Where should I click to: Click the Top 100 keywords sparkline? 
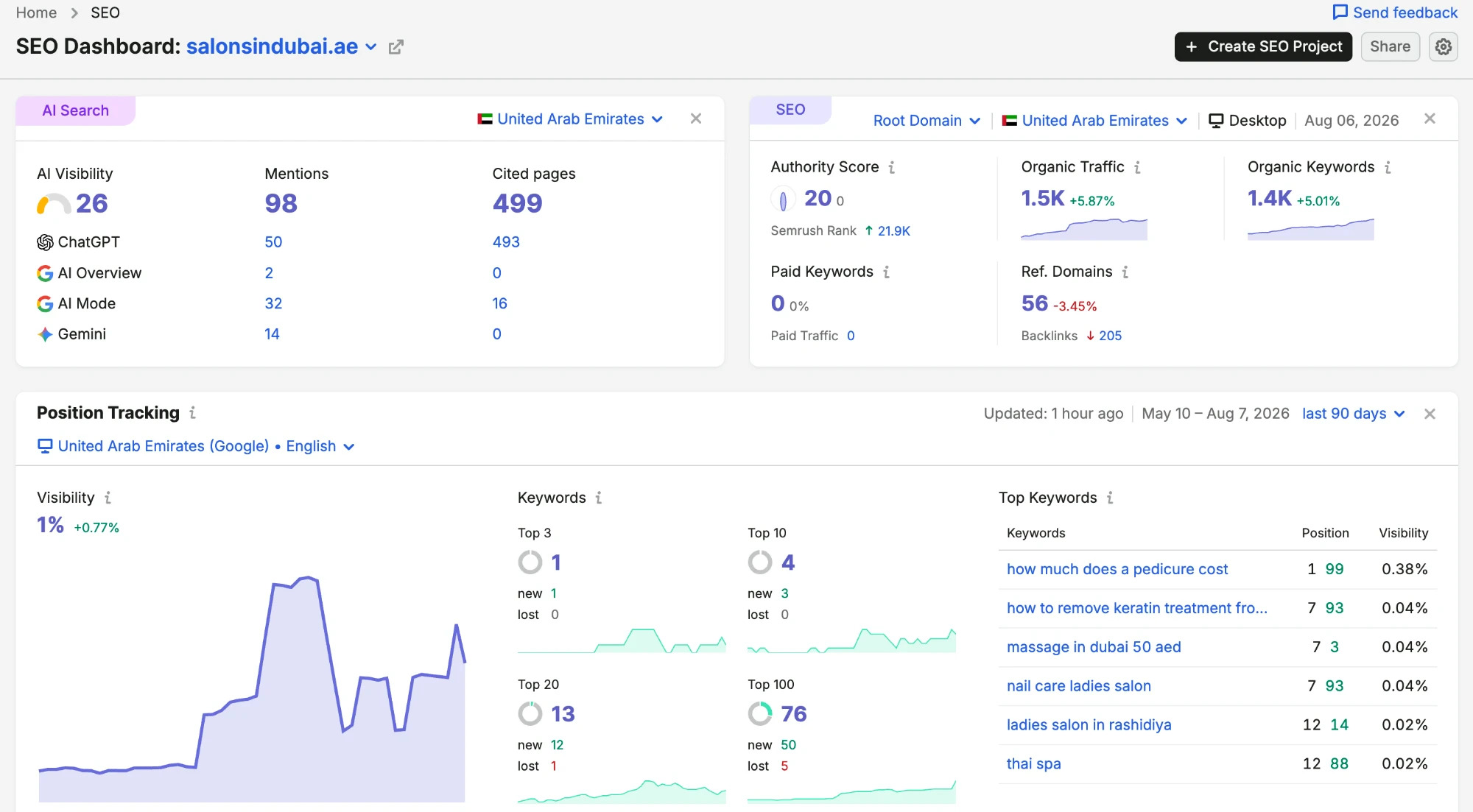click(x=851, y=791)
